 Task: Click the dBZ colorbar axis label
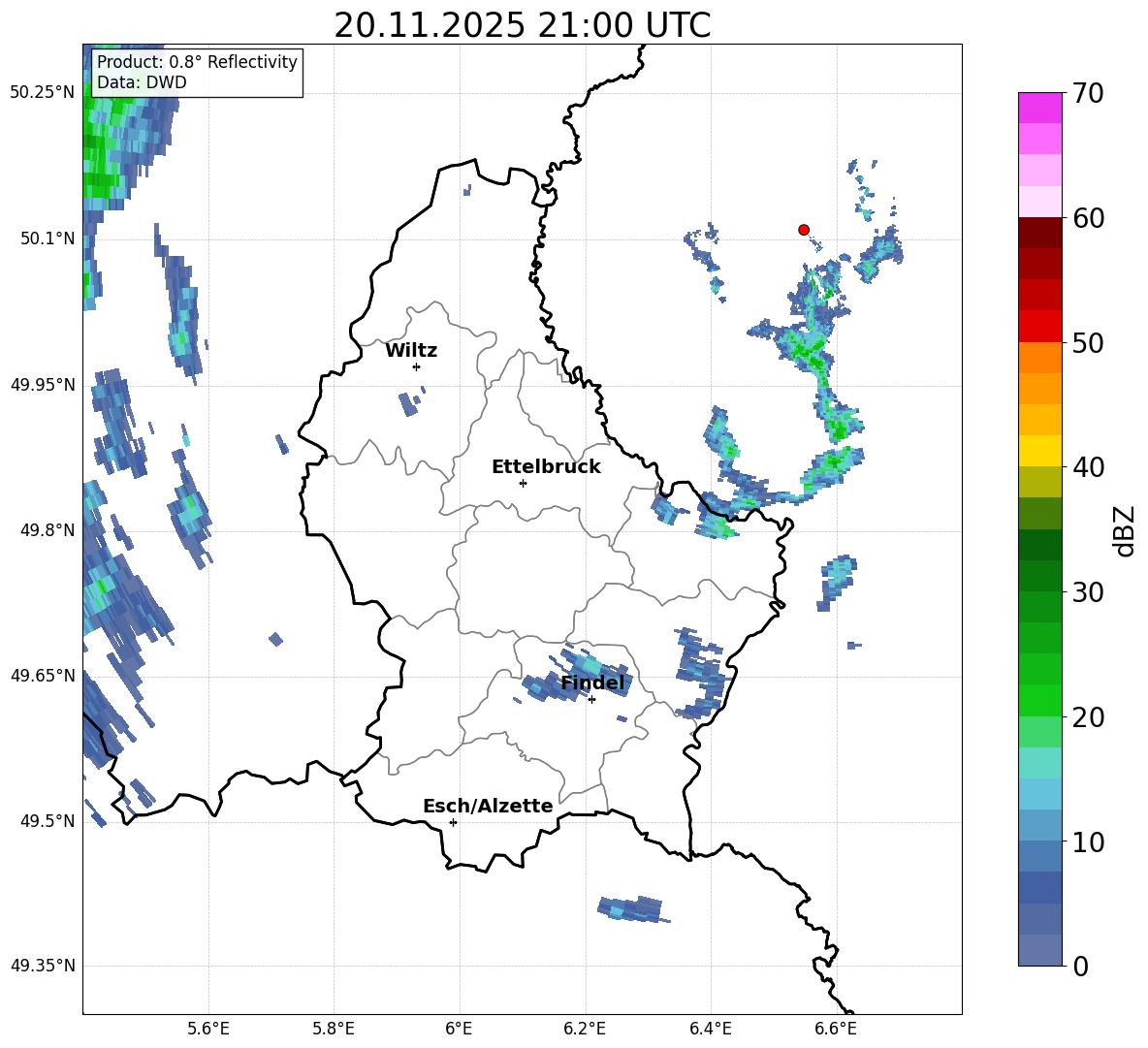[1124, 530]
